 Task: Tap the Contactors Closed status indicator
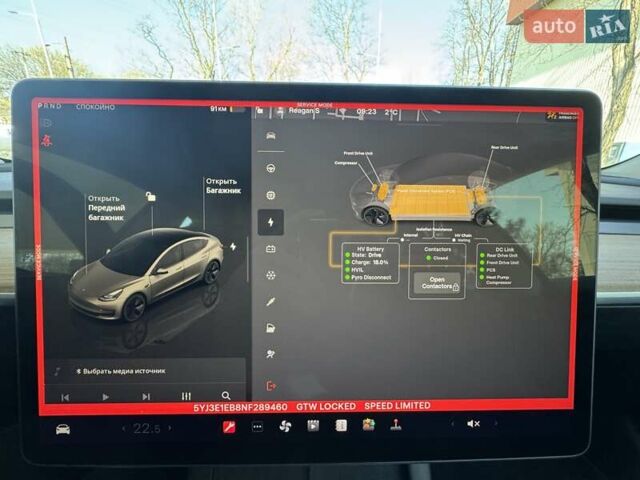coord(437,258)
